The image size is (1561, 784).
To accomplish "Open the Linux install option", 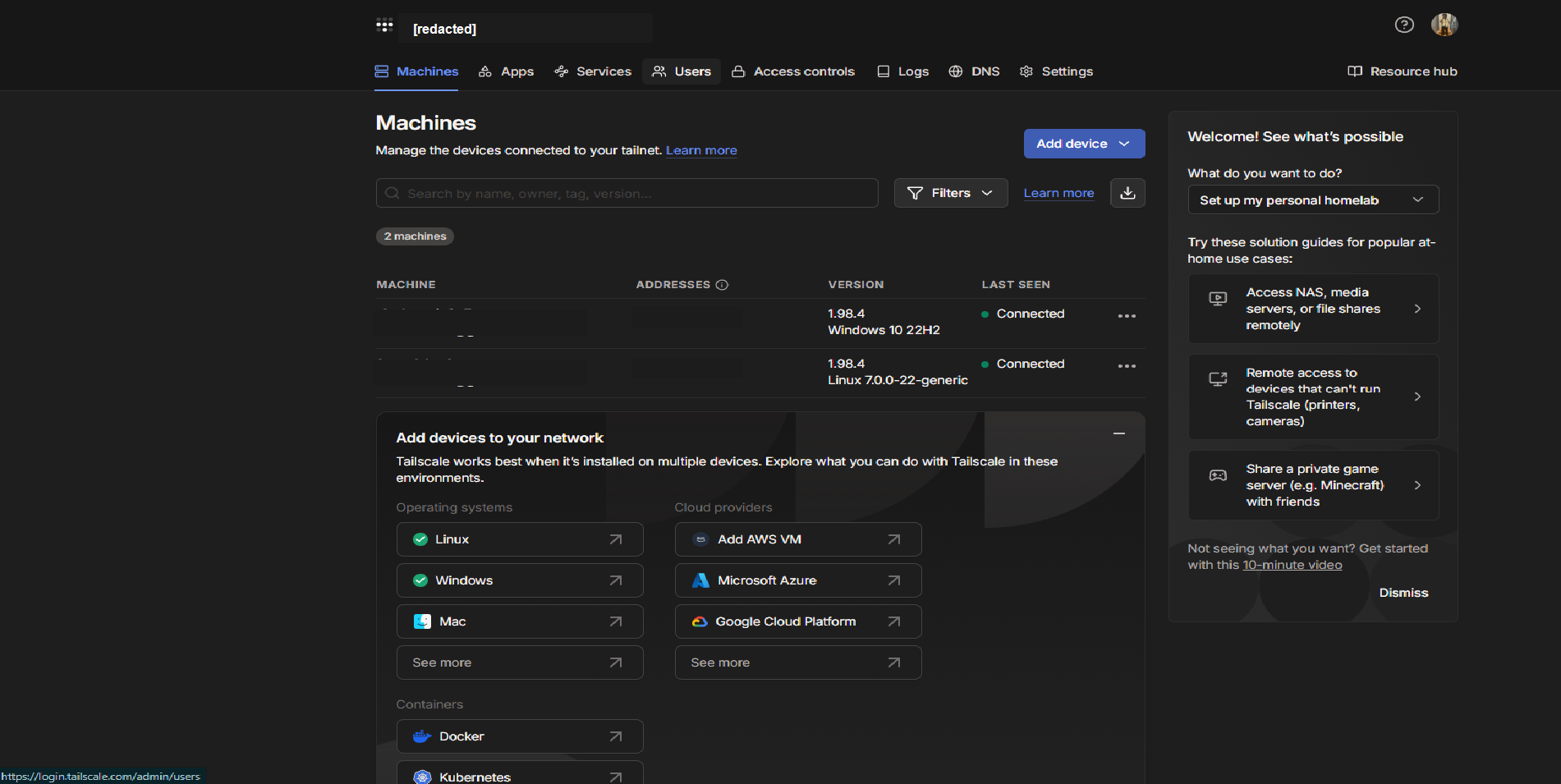I will pos(520,539).
